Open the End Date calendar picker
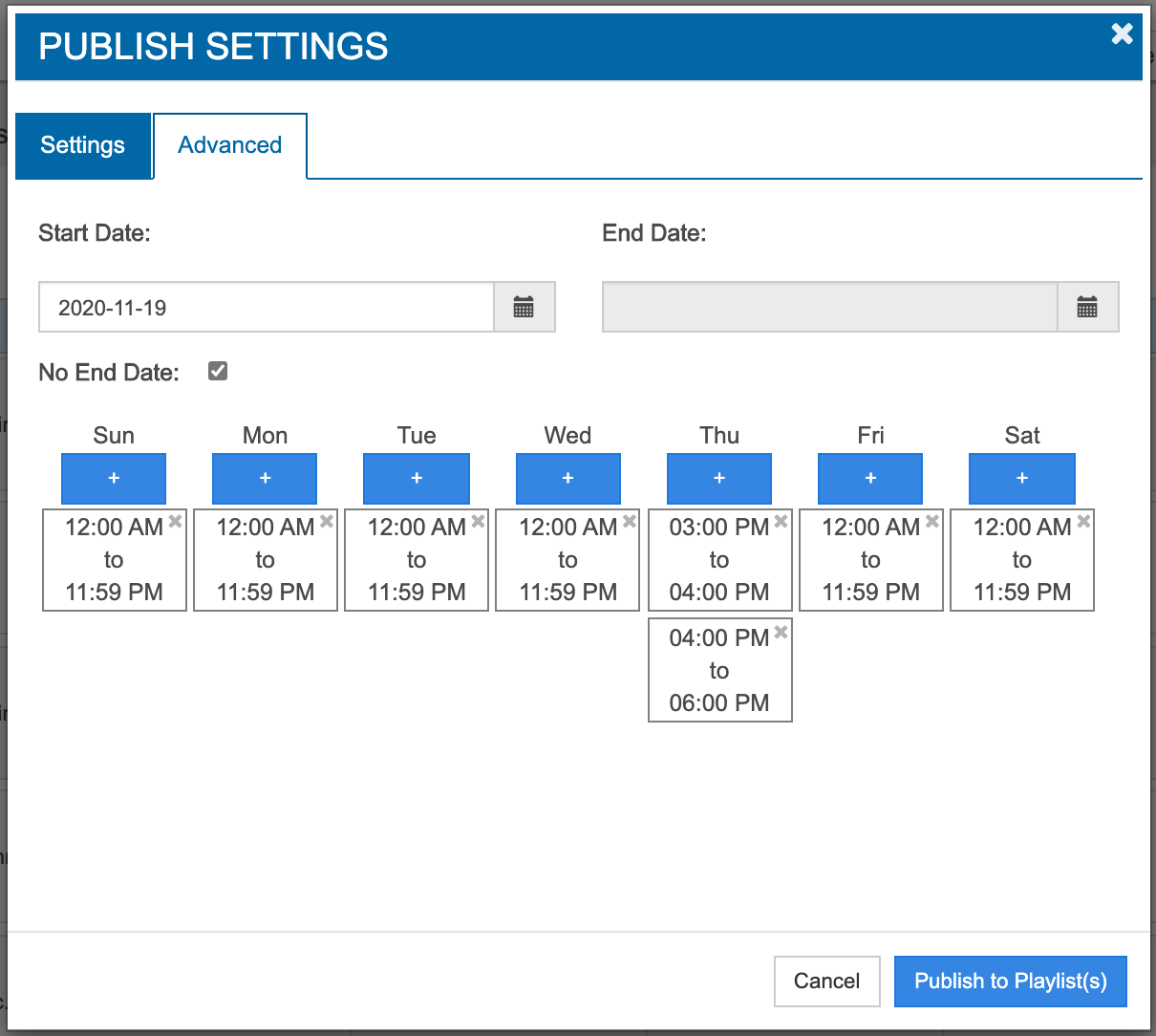 pyautogui.click(x=1087, y=307)
